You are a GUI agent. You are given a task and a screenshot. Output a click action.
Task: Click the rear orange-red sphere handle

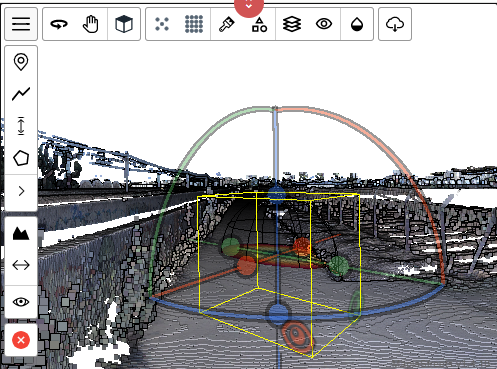pos(302,246)
